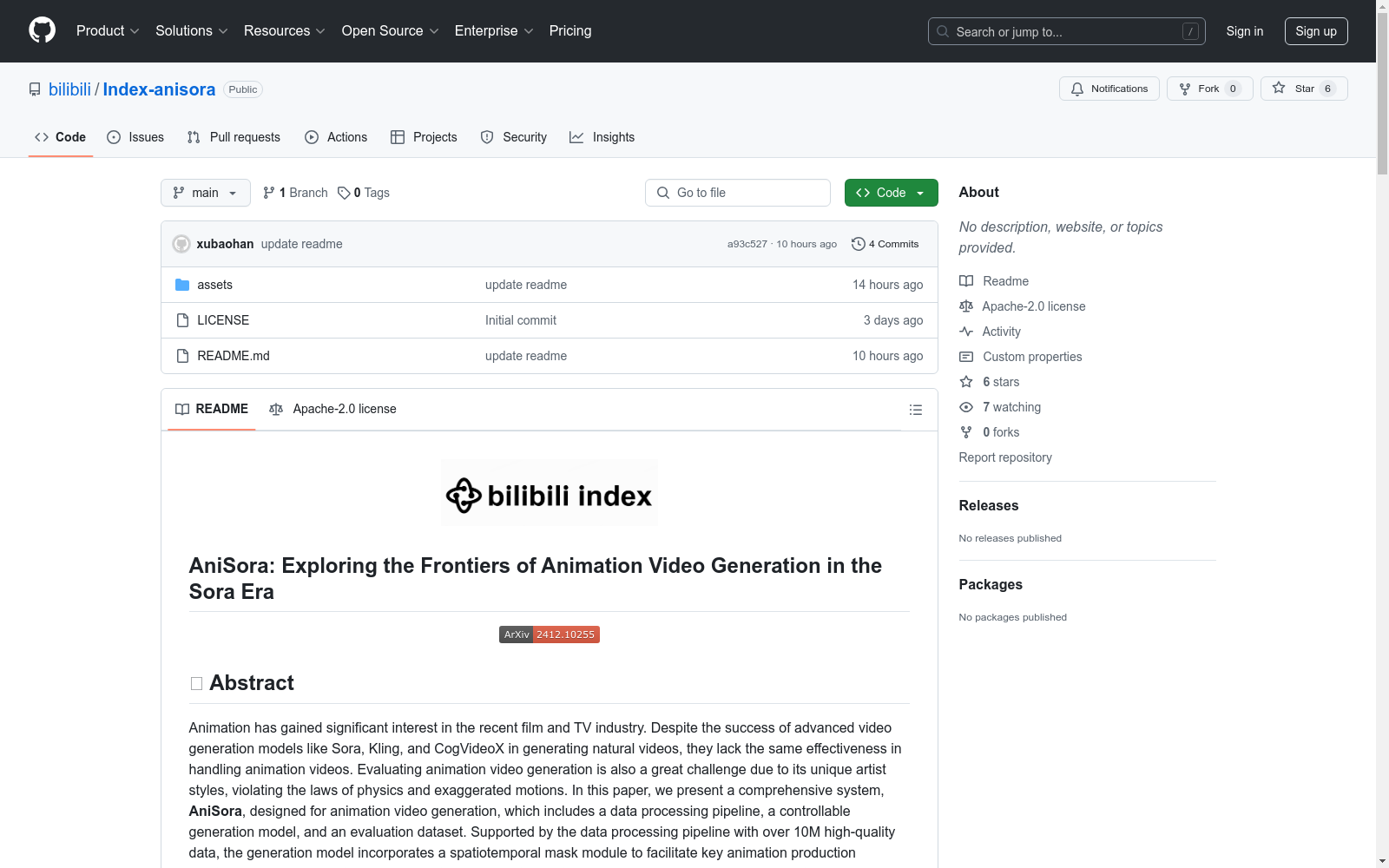Image resolution: width=1389 pixels, height=868 pixels.
Task: Open the README.md file link
Action: (234, 356)
